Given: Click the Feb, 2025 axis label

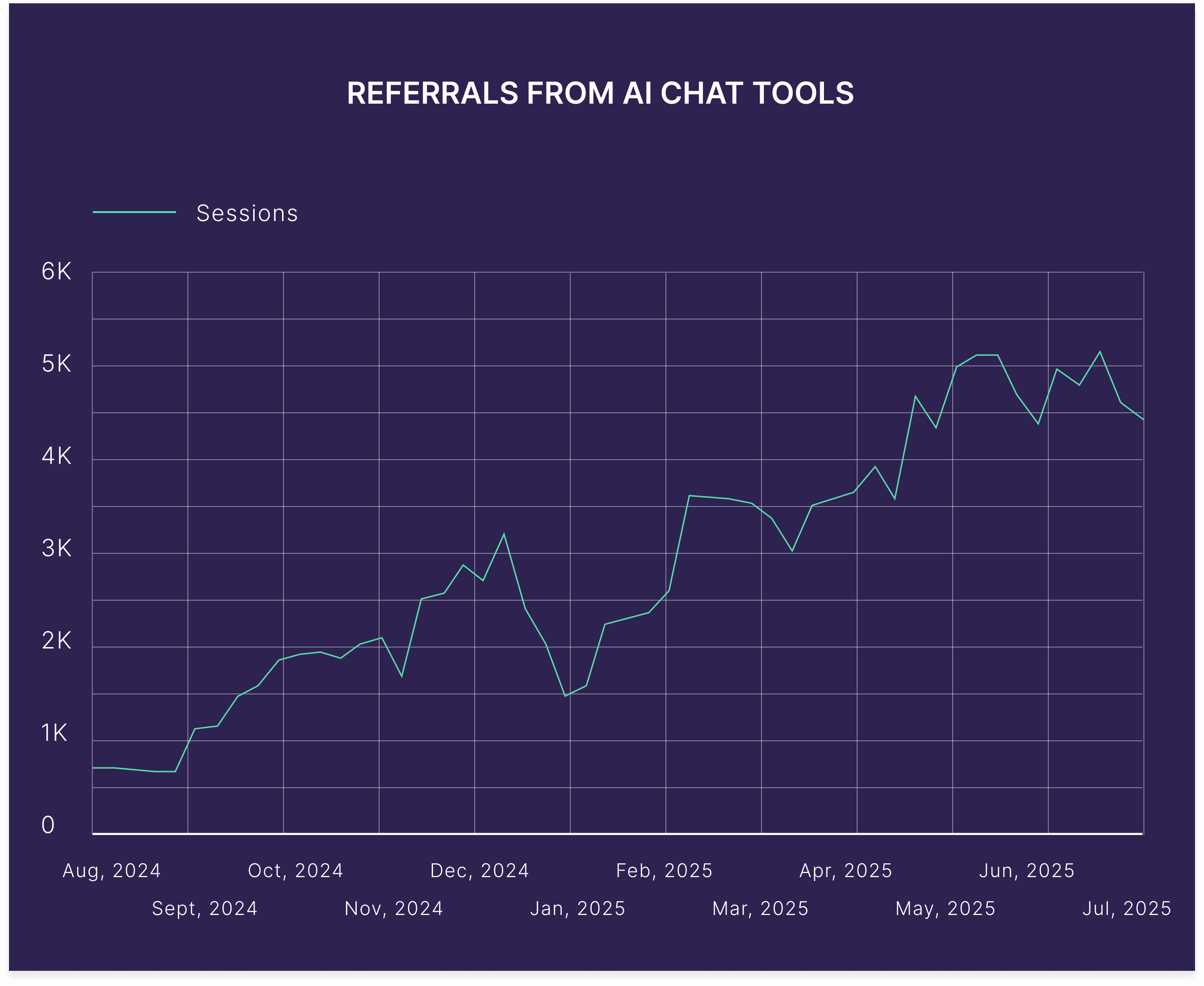Looking at the screenshot, I should [x=664, y=871].
